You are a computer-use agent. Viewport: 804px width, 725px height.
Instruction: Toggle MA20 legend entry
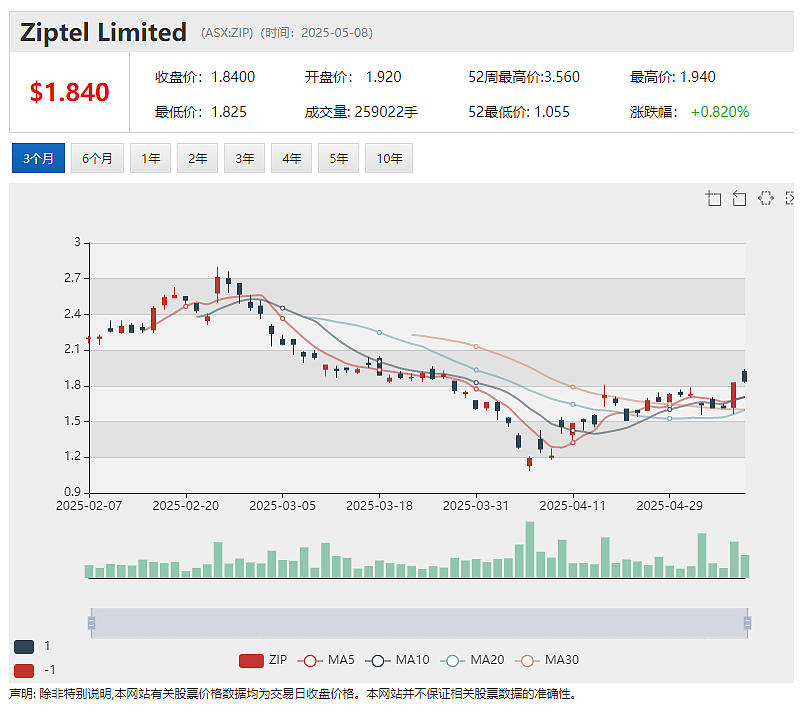[472, 660]
